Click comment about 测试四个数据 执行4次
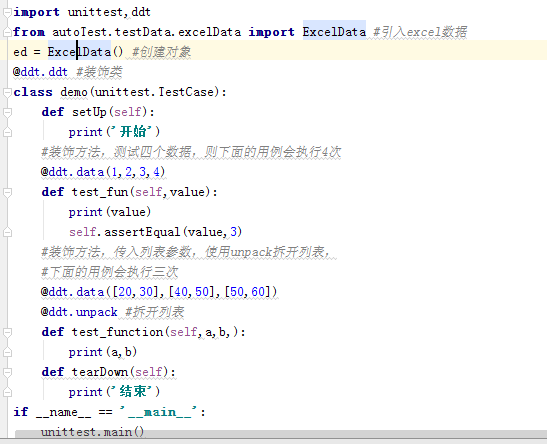The height and width of the screenshot is (444, 547). pyautogui.click(x=191, y=152)
